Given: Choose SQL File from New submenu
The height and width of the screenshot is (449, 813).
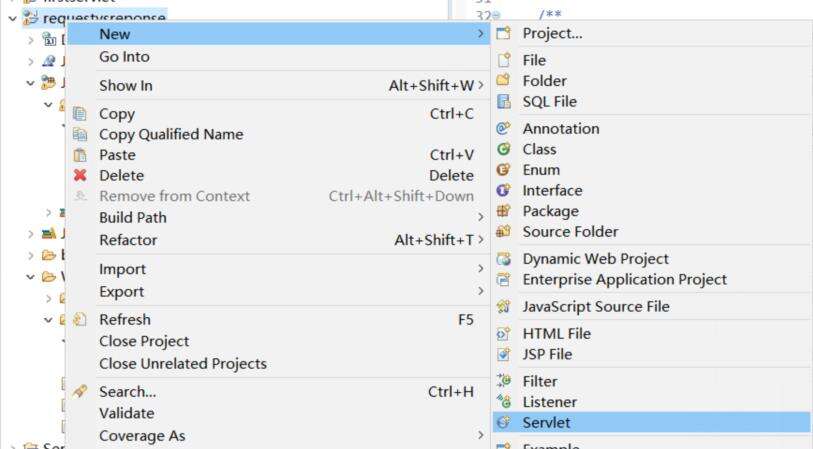Looking at the screenshot, I should pos(549,101).
